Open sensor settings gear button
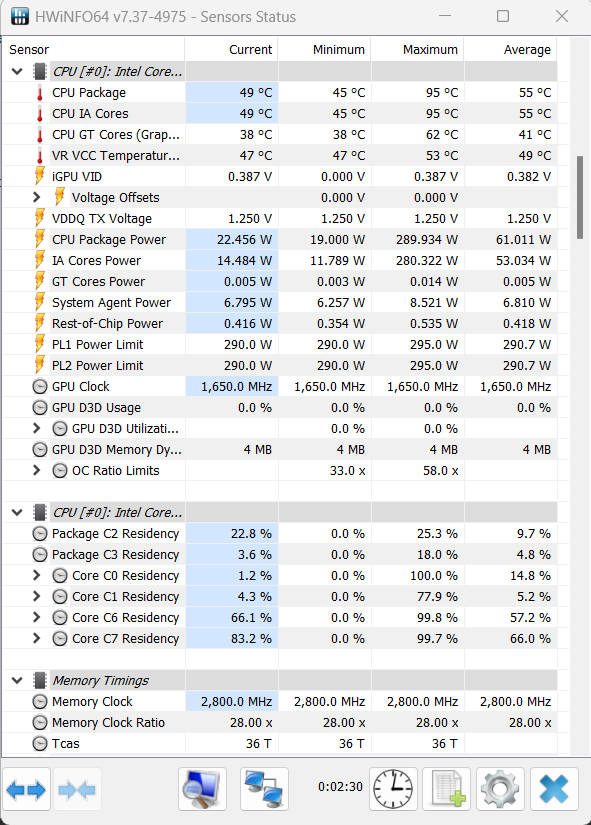Screen dimensions: 591x825 click(500, 789)
